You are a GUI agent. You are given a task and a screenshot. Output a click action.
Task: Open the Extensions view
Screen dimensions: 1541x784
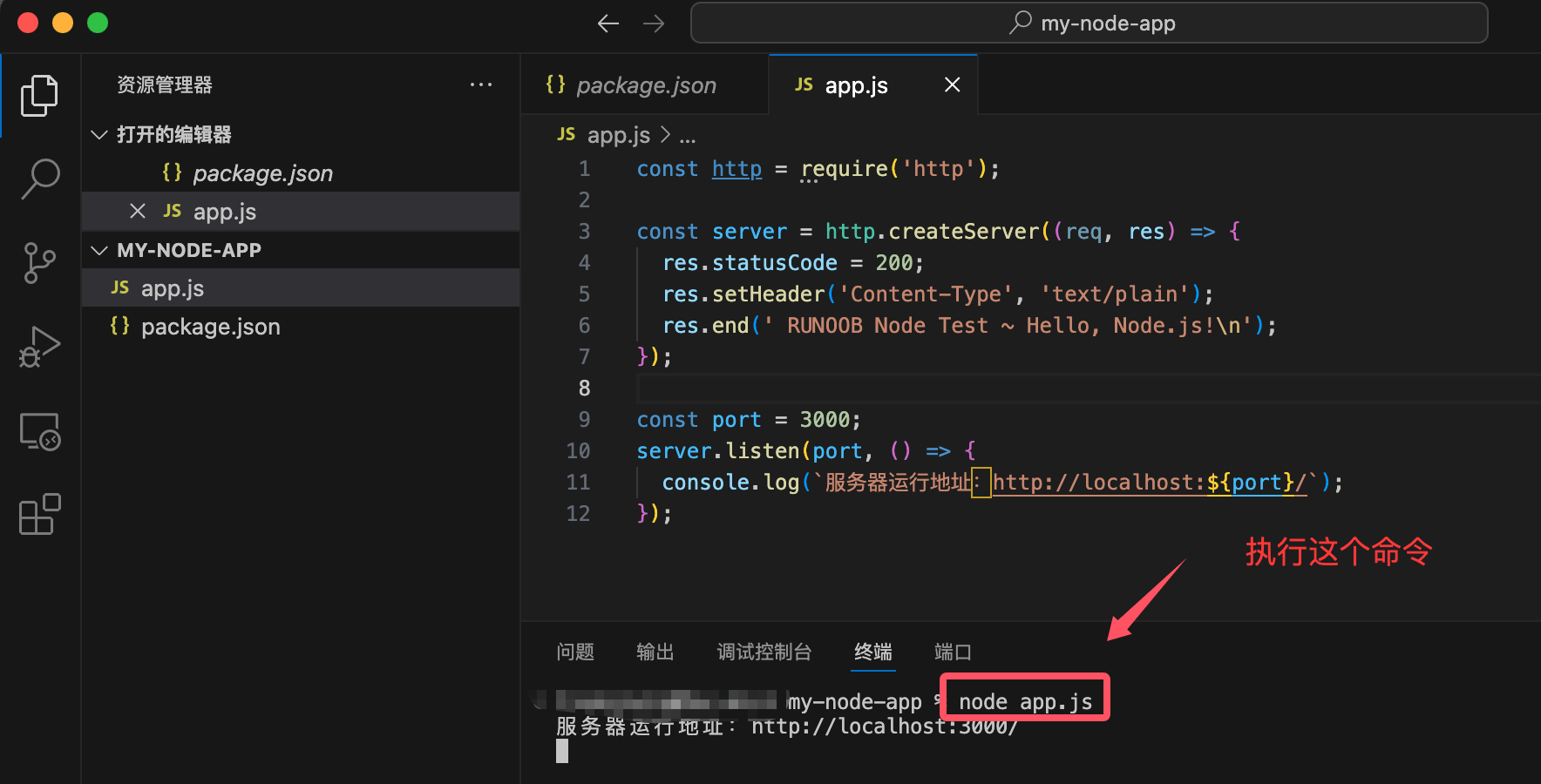[x=38, y=515]
